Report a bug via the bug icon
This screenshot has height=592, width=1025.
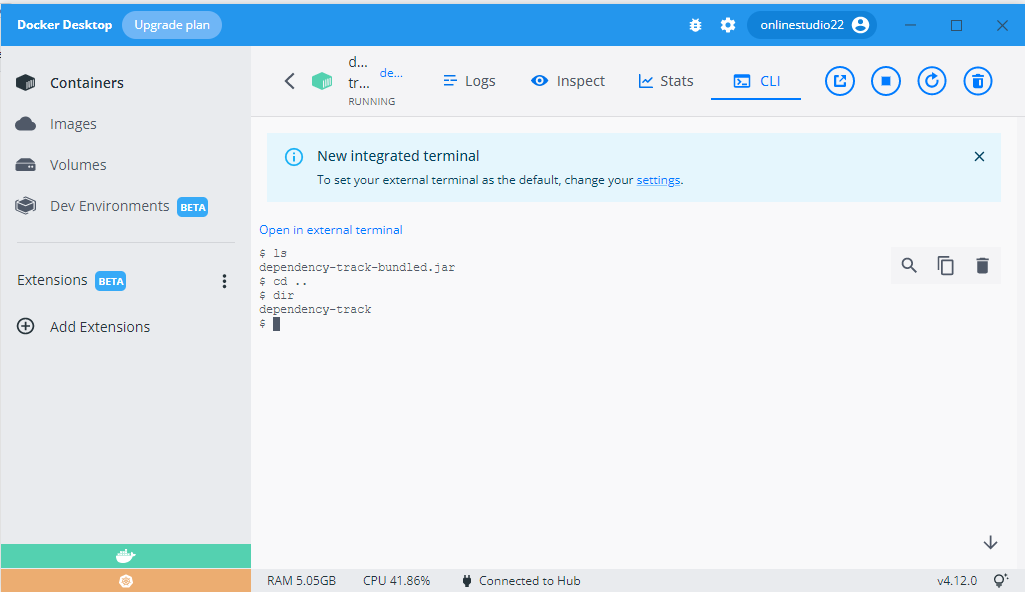pyautogui.click(x=695, y=25)
